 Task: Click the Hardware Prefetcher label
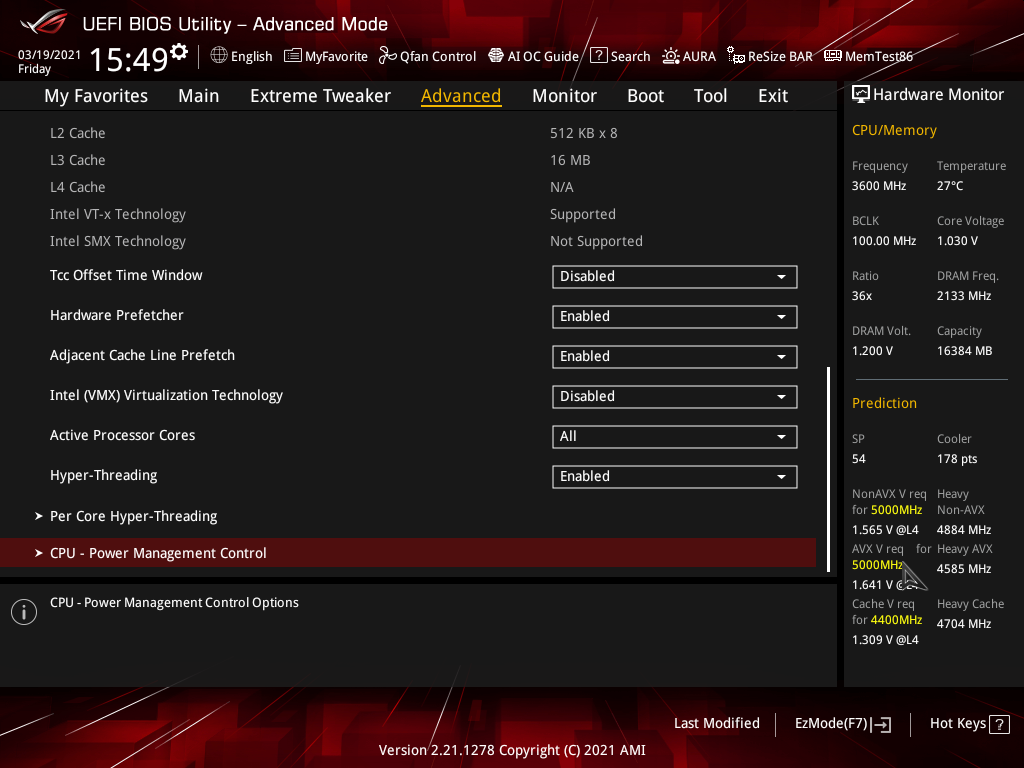click(116, 315)
